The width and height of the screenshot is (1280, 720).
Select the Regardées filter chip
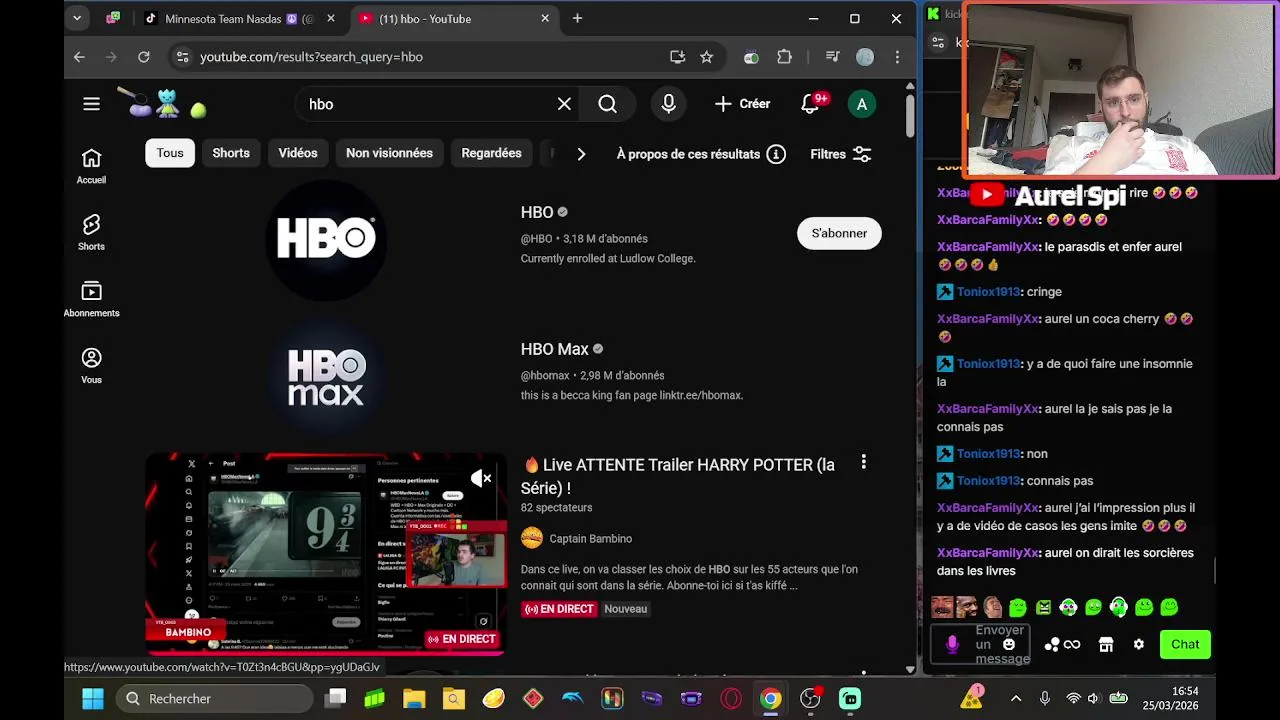491,153
